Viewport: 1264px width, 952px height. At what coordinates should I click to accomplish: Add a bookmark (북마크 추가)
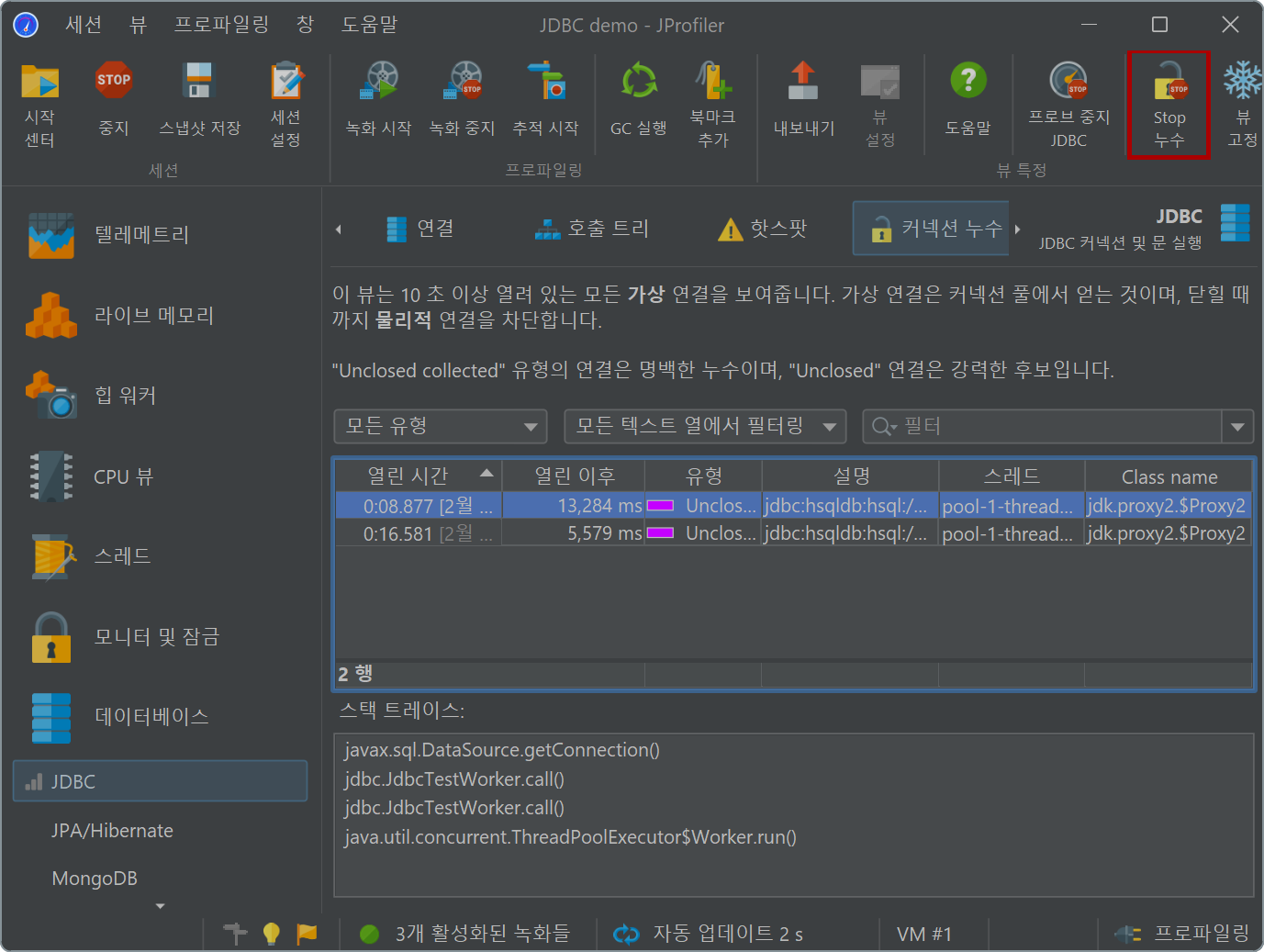pyautogui.click(x=713, y=103)
